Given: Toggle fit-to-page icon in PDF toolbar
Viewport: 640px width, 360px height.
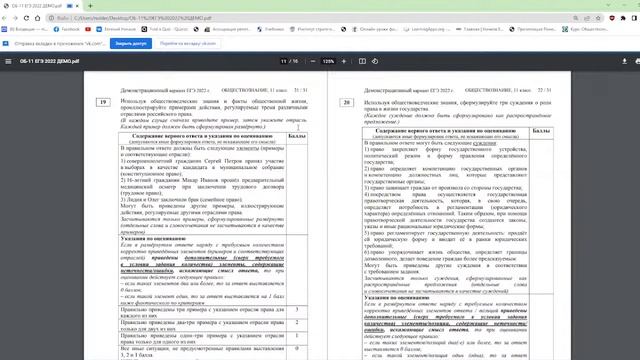Looking at the screenshot, I should 362,61.
